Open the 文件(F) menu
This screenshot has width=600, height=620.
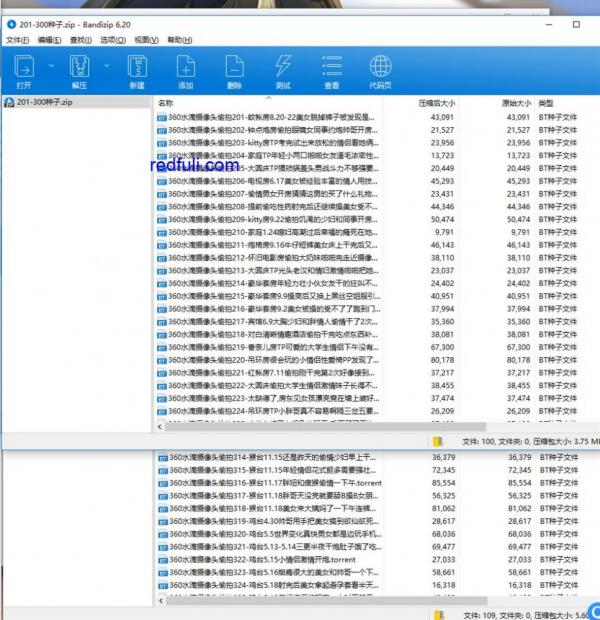click(x=17, y=40)
